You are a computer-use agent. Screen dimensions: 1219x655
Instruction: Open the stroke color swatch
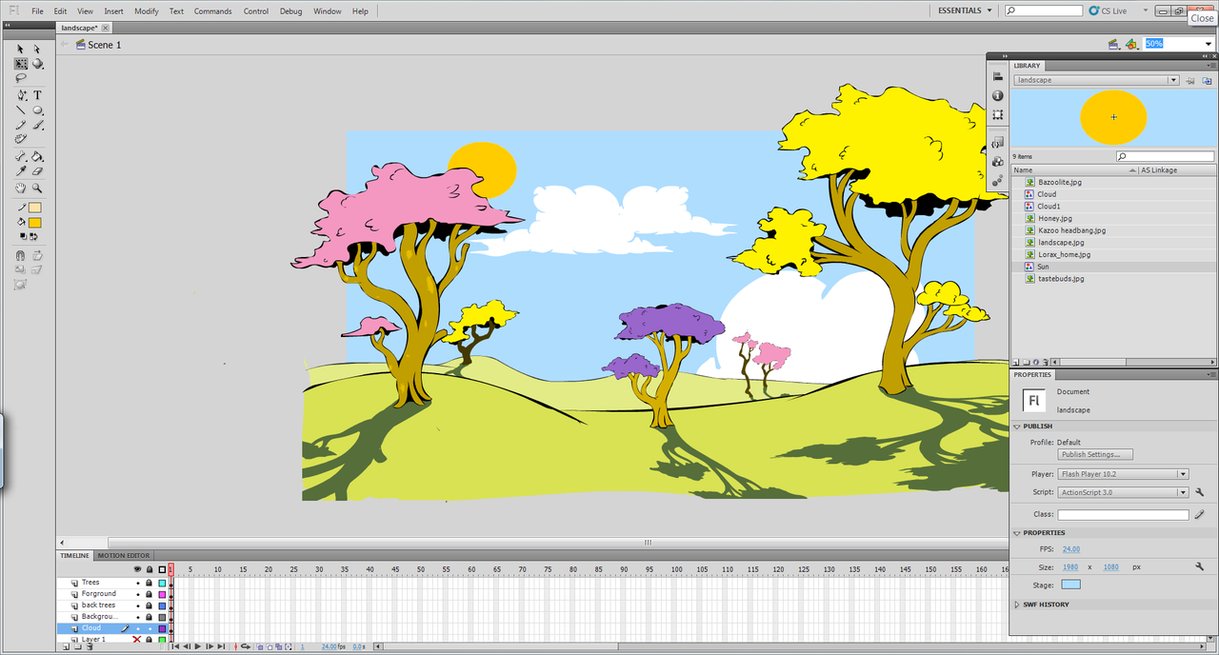click(x=35, y=208)
